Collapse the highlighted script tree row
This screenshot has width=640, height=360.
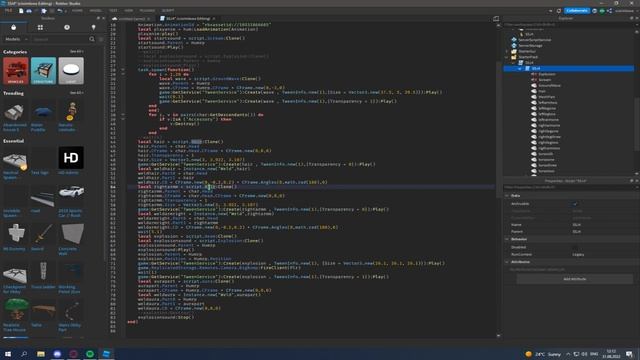pyautogui.click(x=520, y=69)
